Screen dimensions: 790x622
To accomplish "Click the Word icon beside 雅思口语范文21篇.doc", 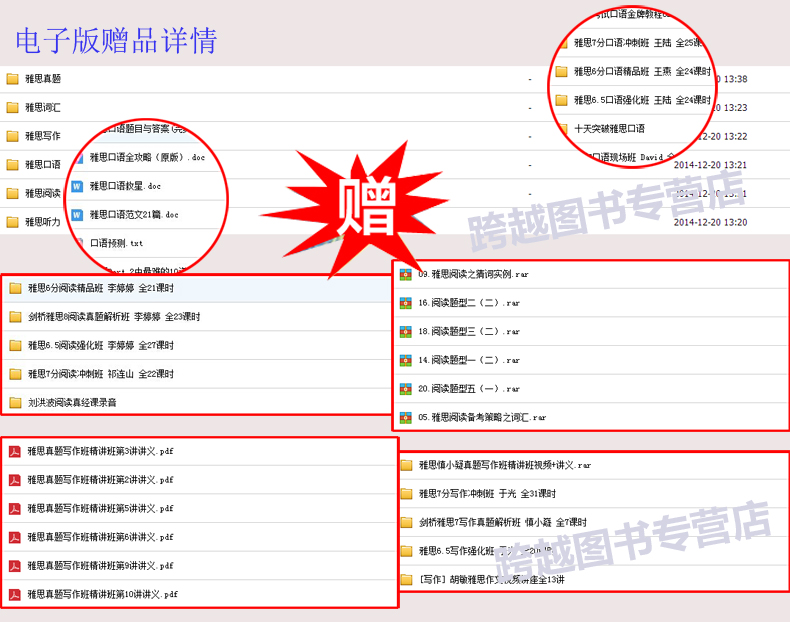I will [77, 215].
